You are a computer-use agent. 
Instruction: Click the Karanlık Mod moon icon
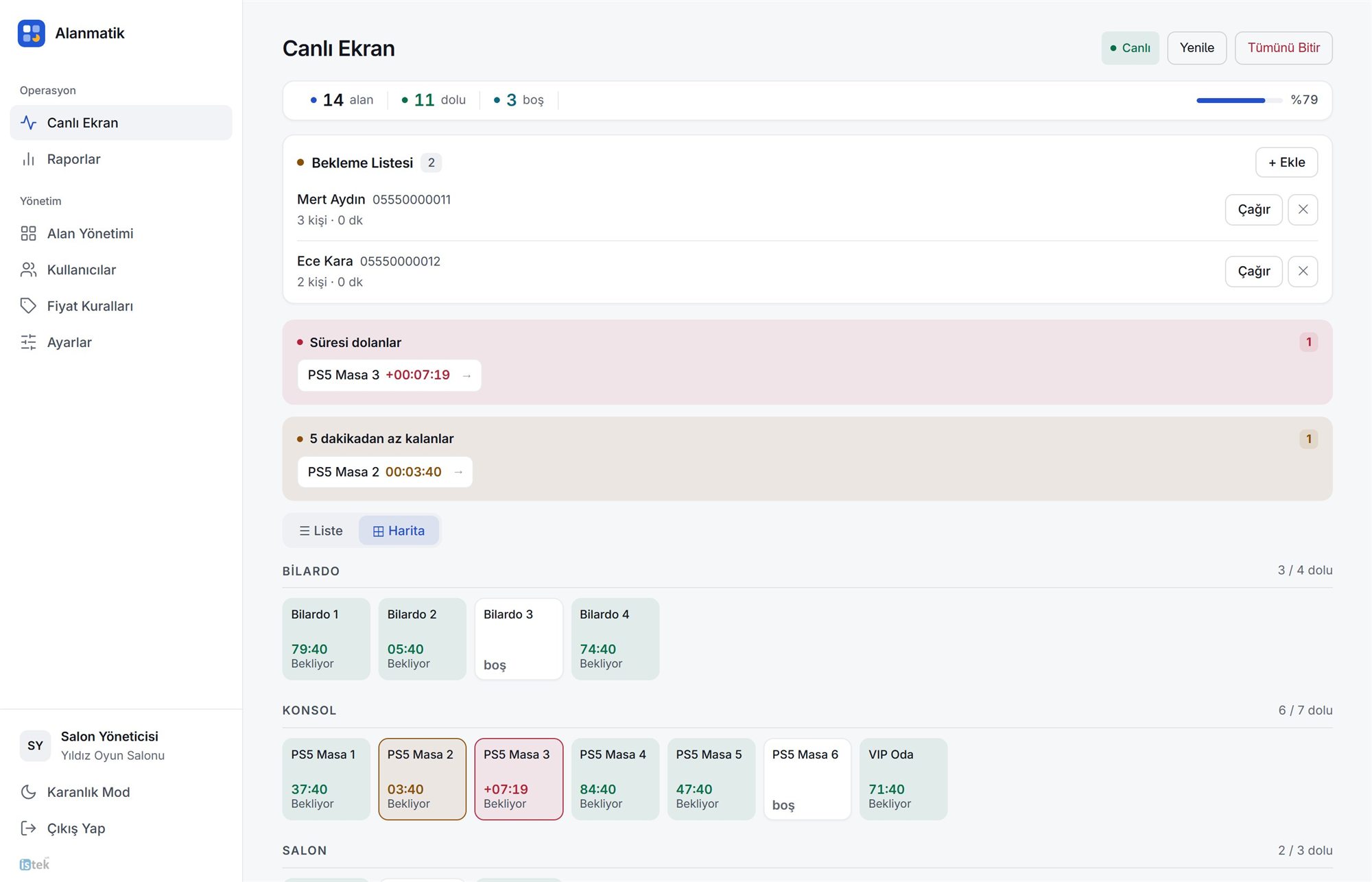28,792
